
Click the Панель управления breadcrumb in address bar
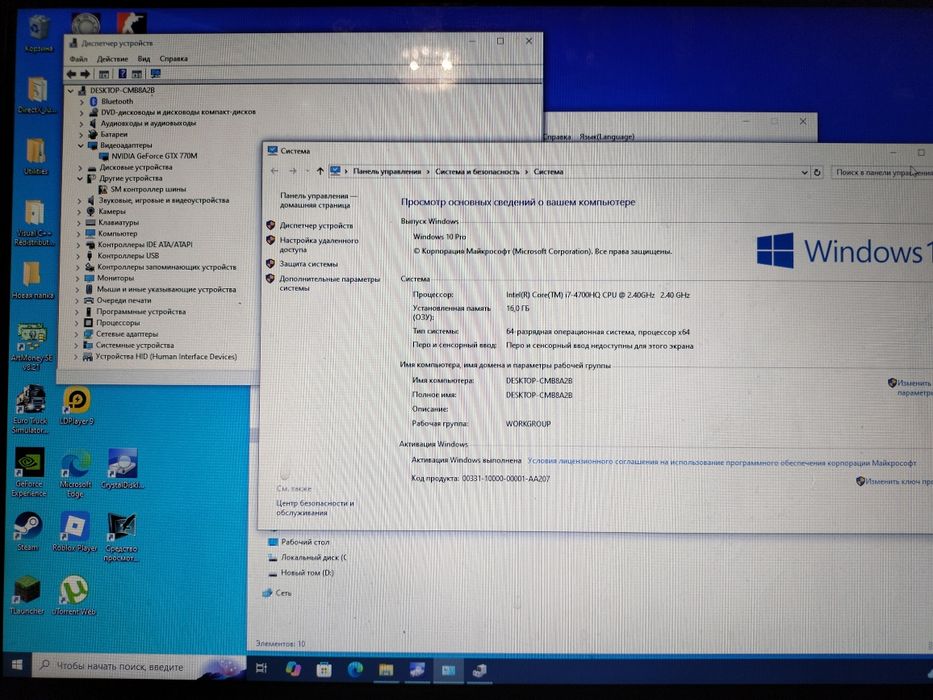[x=387, y=171]
